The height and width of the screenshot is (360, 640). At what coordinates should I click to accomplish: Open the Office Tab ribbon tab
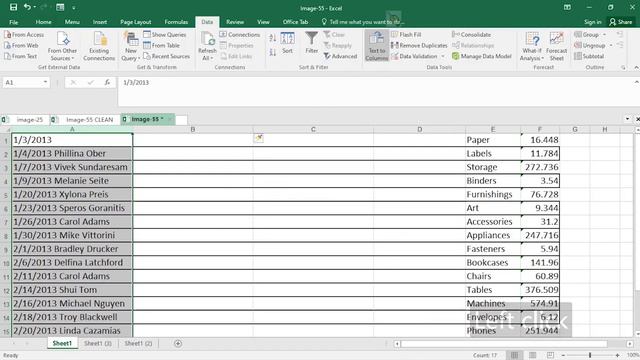(x=295, y=22)
